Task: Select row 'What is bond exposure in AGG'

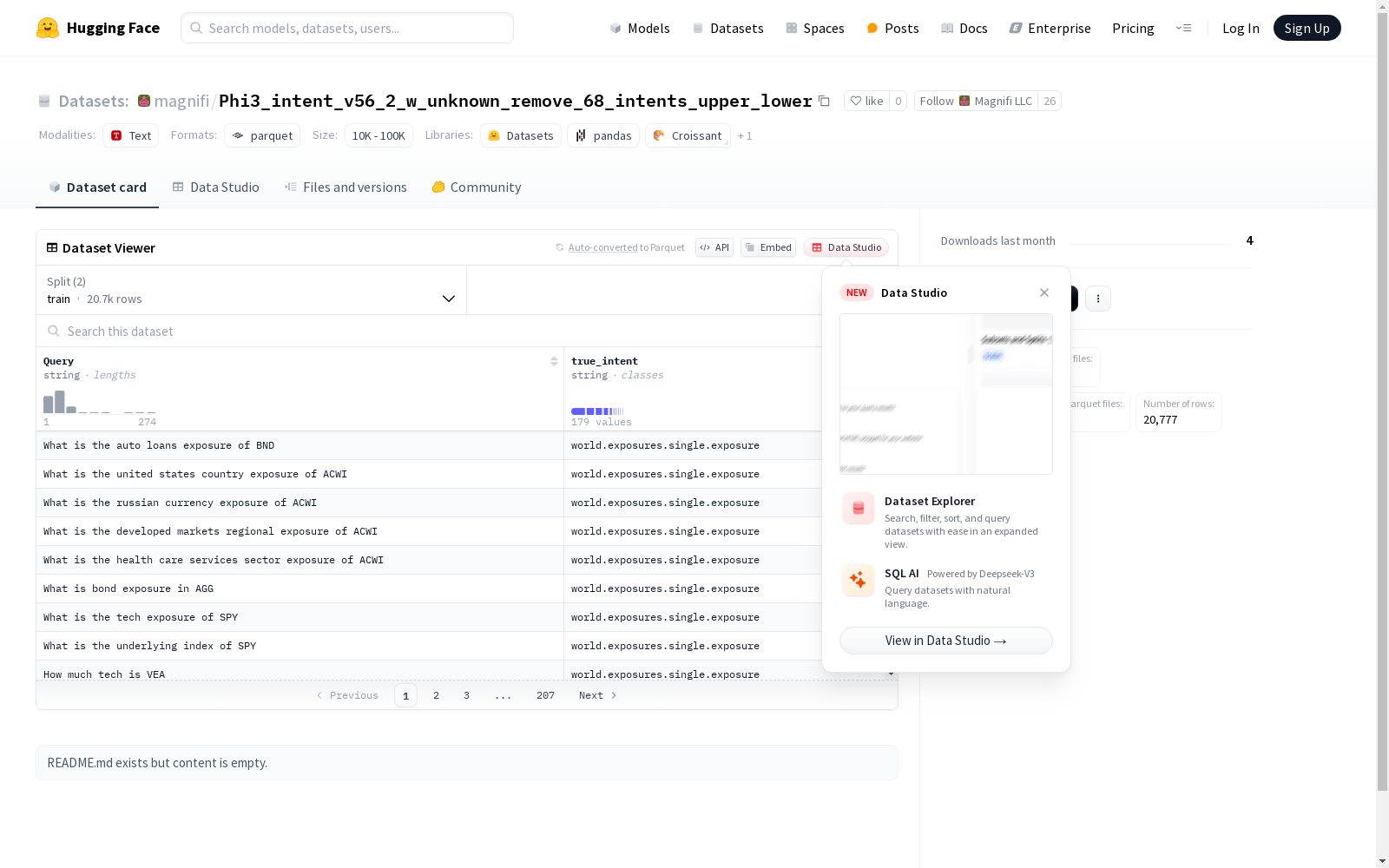Action: pos(429,589)
